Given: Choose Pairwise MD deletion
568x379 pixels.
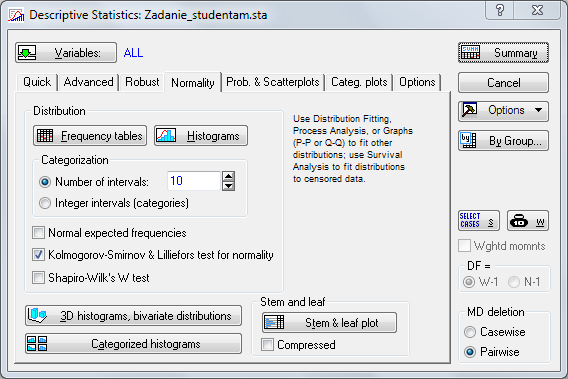Looking at the screenshot, I should [x=470, y=352].
